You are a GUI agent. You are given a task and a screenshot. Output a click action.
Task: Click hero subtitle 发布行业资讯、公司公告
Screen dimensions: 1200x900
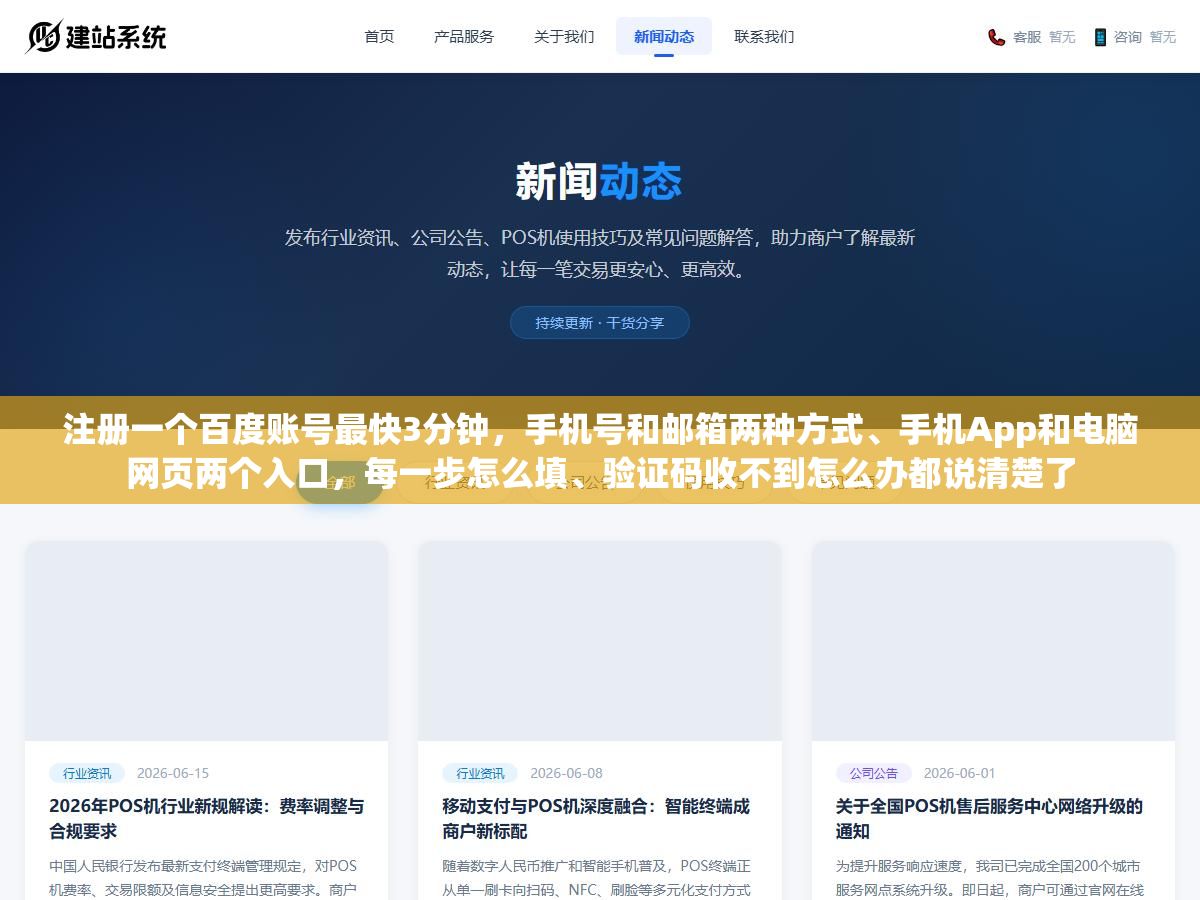(x=600, y=253)
